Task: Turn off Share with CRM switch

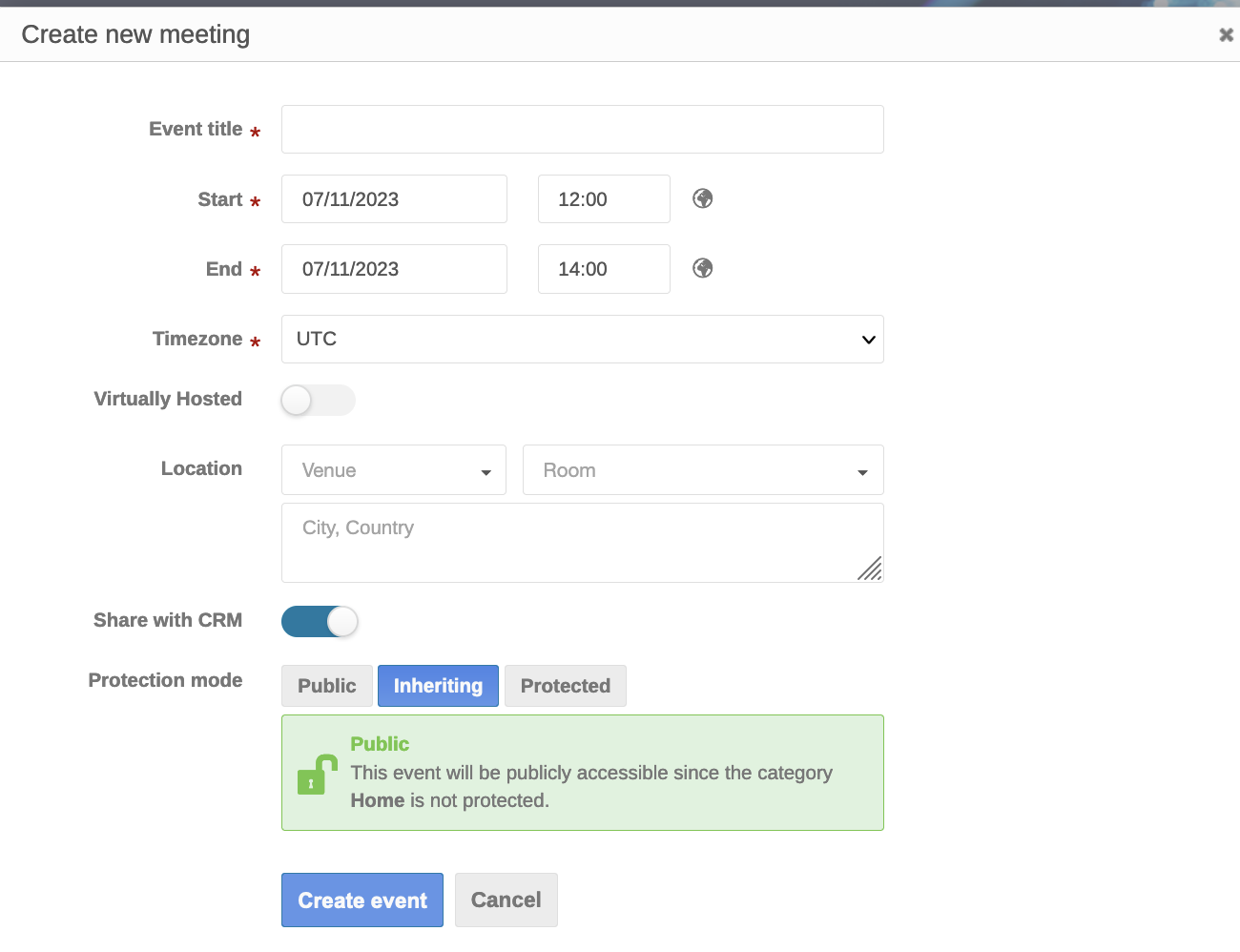Action: tap(320, 622)
